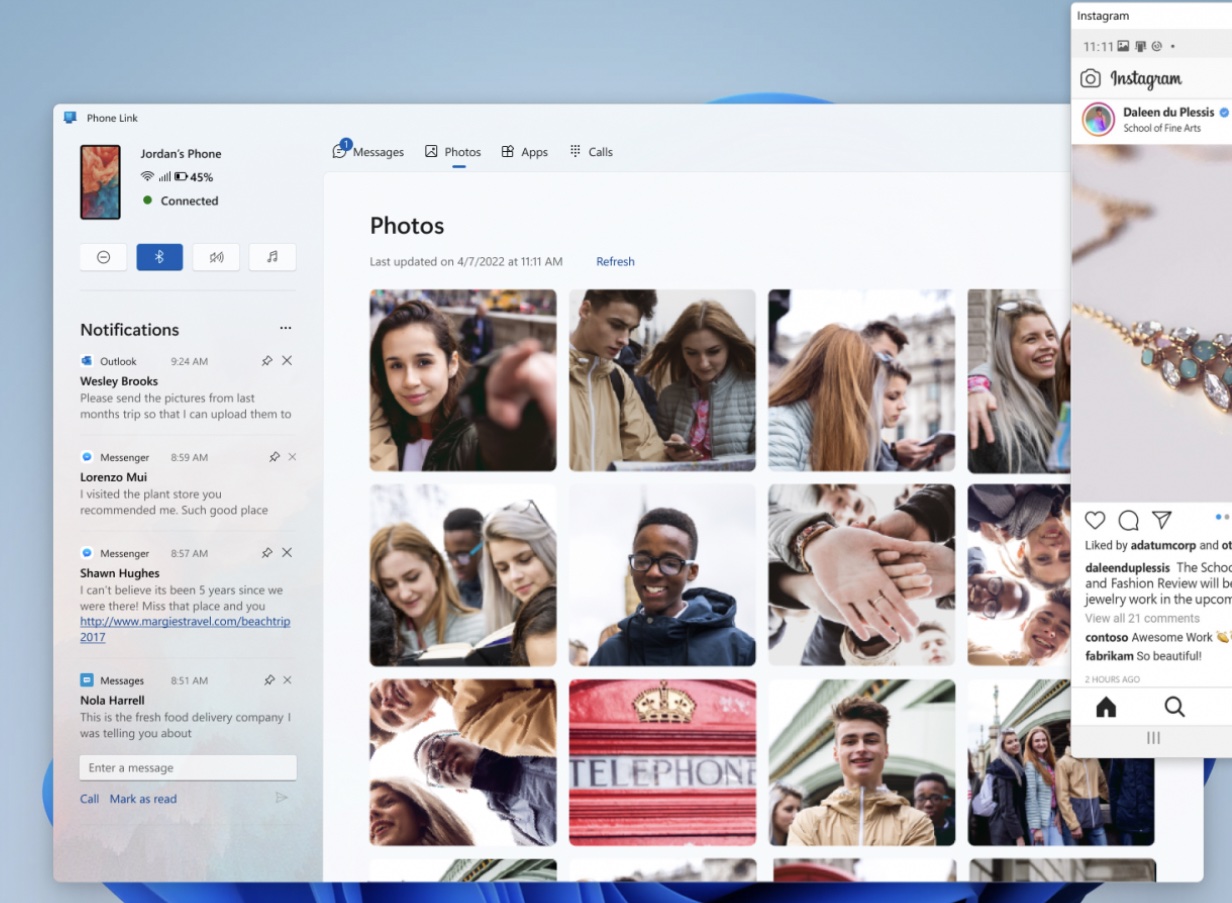Open photo of friends huddled from below
1232x903 pixels.
[x=463, y=762]
